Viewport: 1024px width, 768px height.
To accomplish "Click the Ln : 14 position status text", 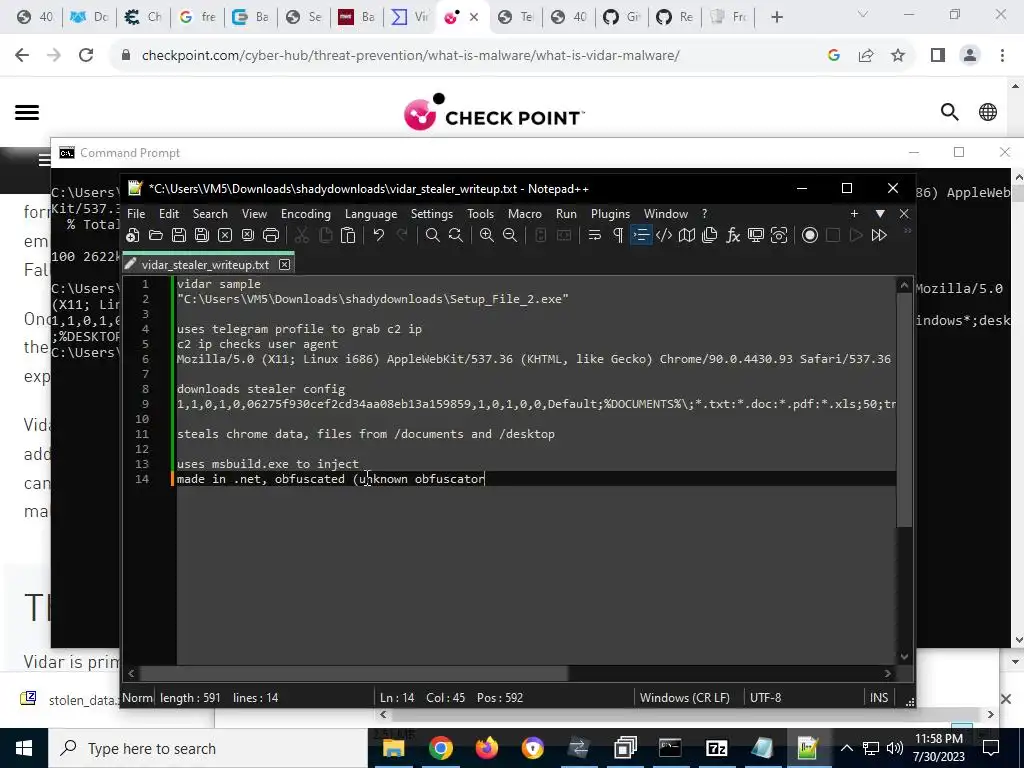I will pyautogui.click(x=397, y=697).
